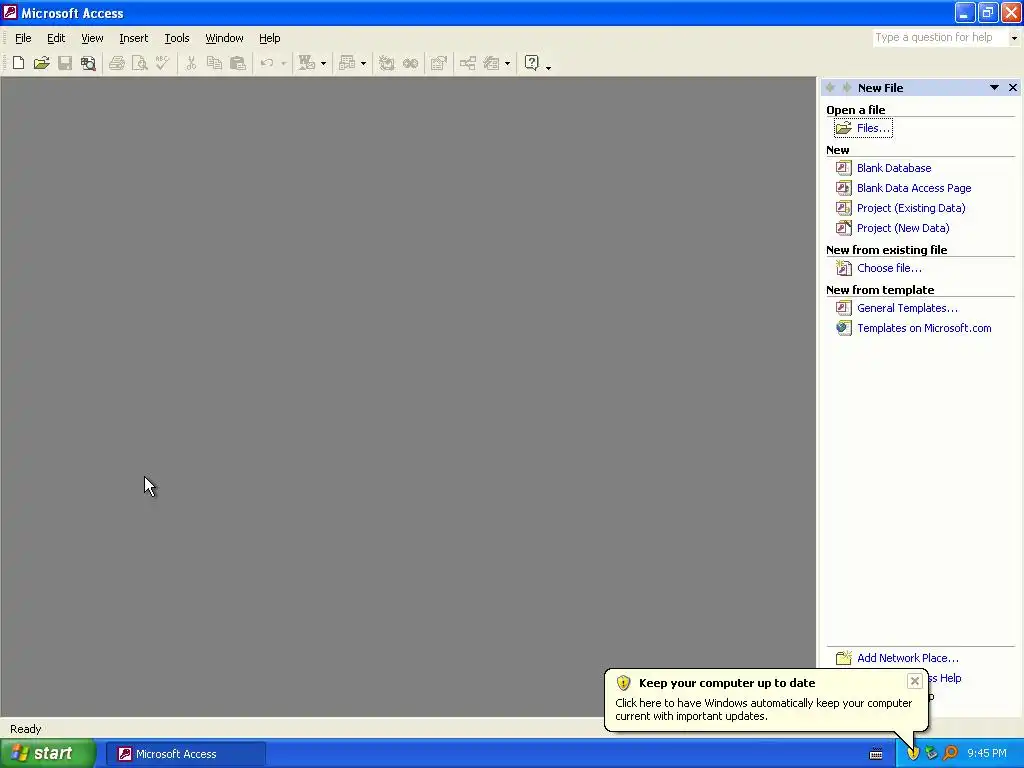Expand the OfficeLinks dropdown arrow
This screenshot has height=768, width=1024.
pyautogui.click(x=323, y=63)
